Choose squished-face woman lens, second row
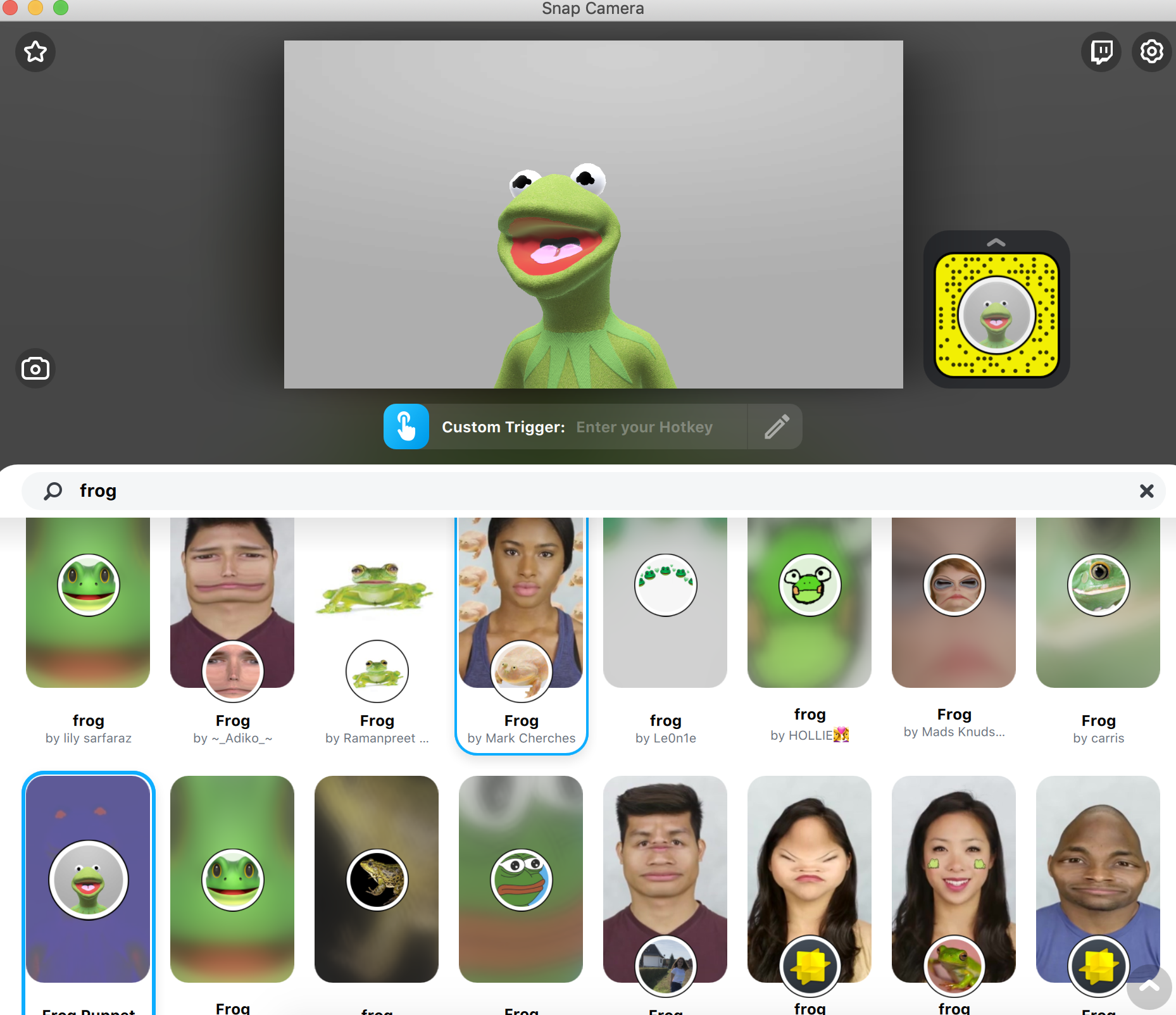 click(810, 880)
